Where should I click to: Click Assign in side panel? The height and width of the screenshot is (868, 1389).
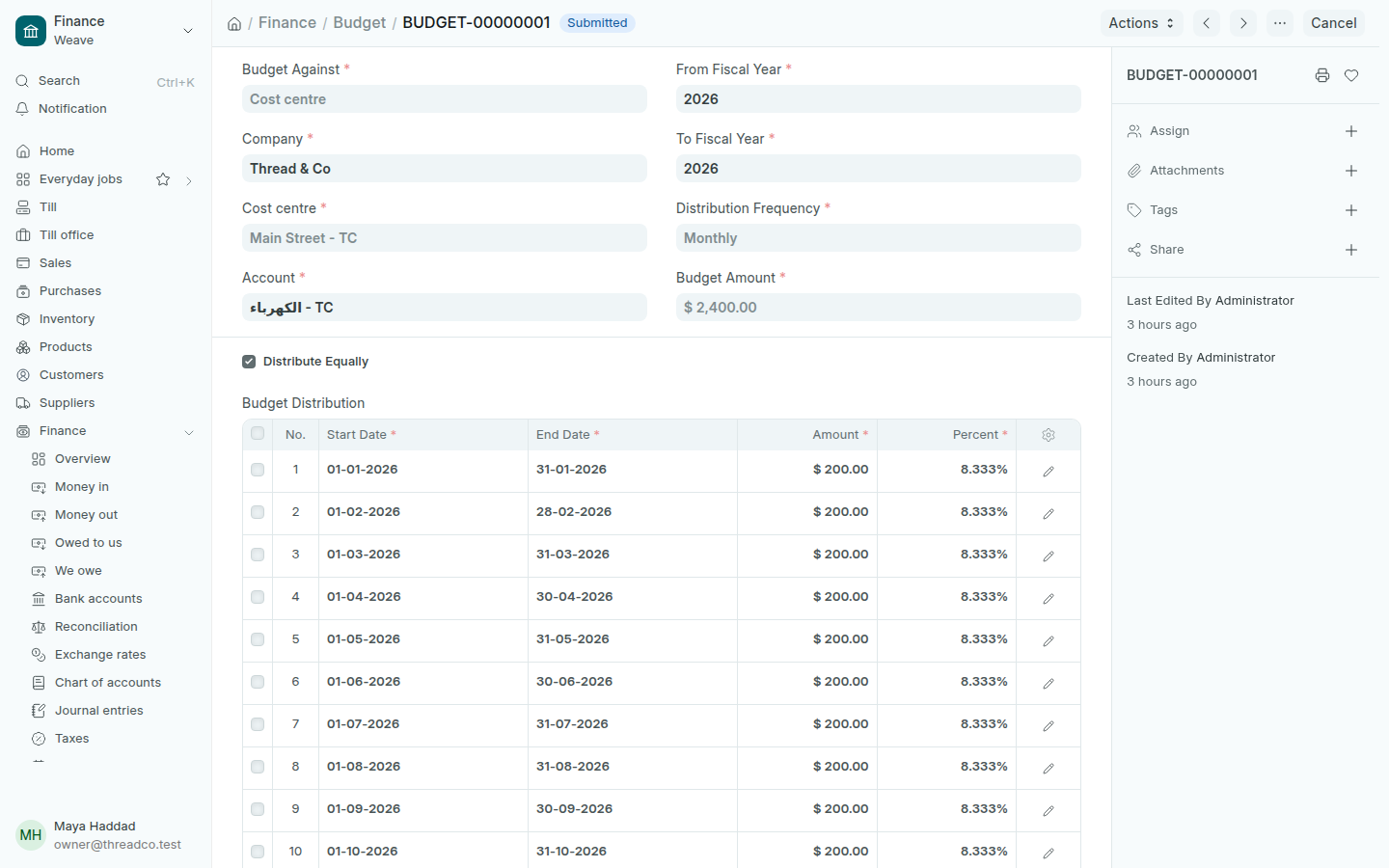coord(1169,131)
